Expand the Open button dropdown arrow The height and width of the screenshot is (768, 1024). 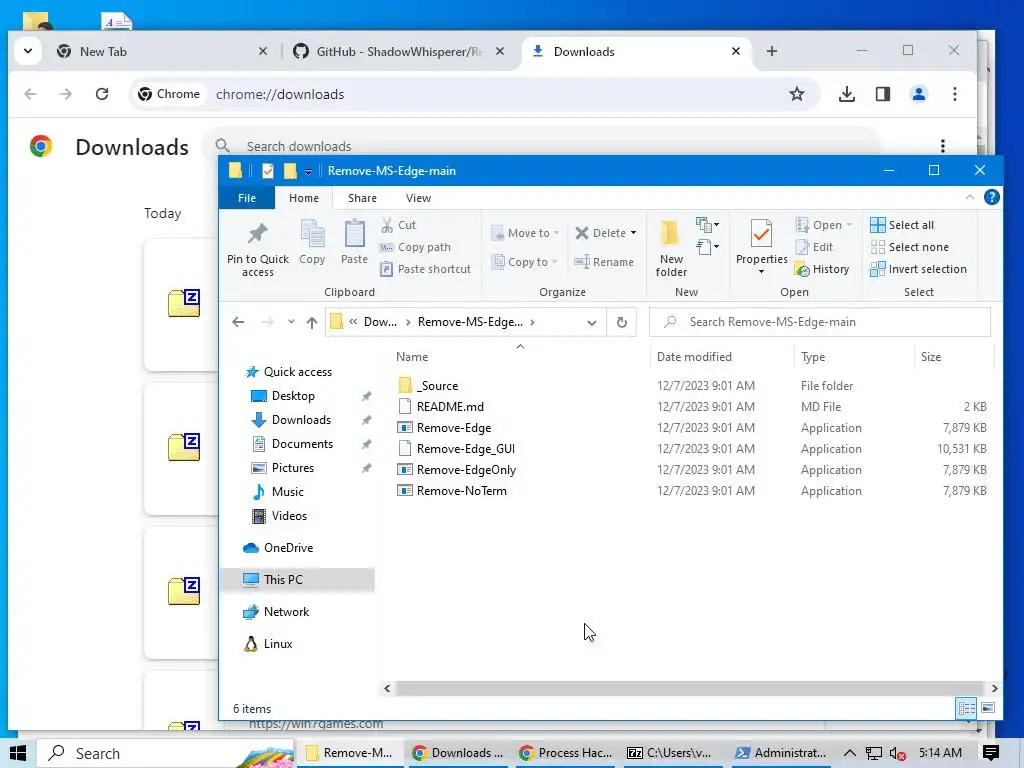tap(849, 225)
